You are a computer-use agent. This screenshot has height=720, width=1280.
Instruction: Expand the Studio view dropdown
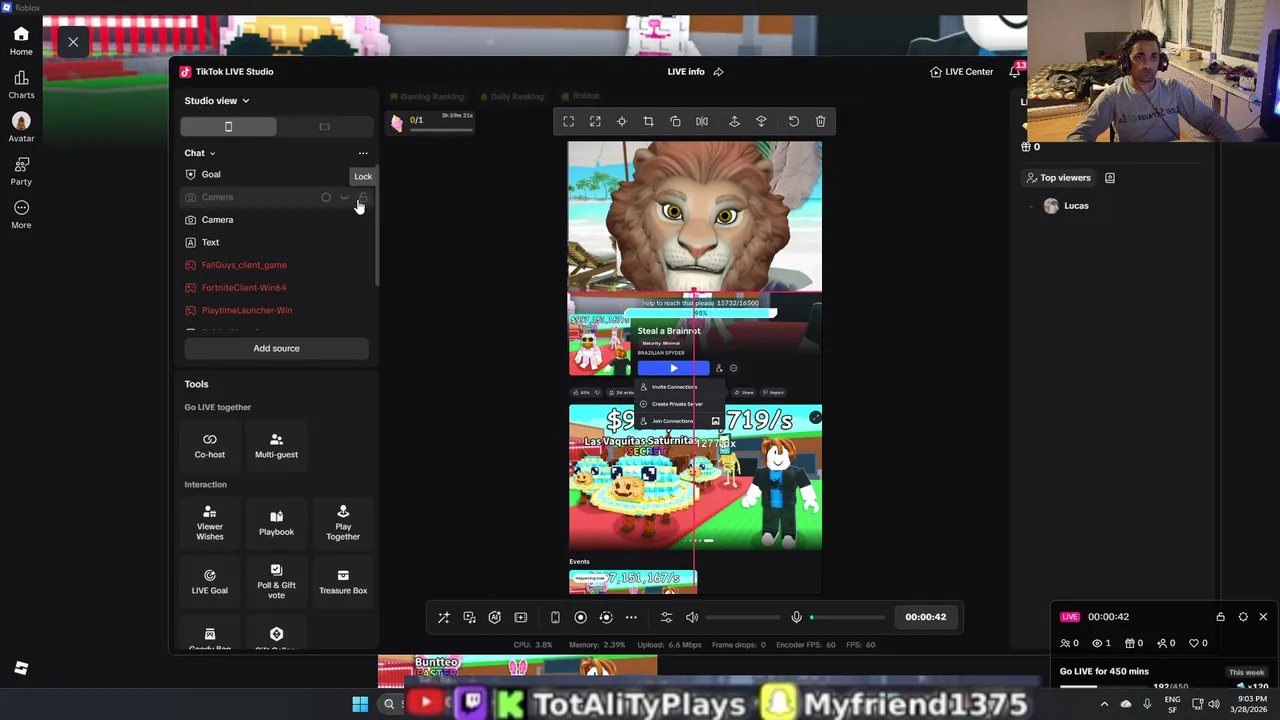[x=217, y=100]
